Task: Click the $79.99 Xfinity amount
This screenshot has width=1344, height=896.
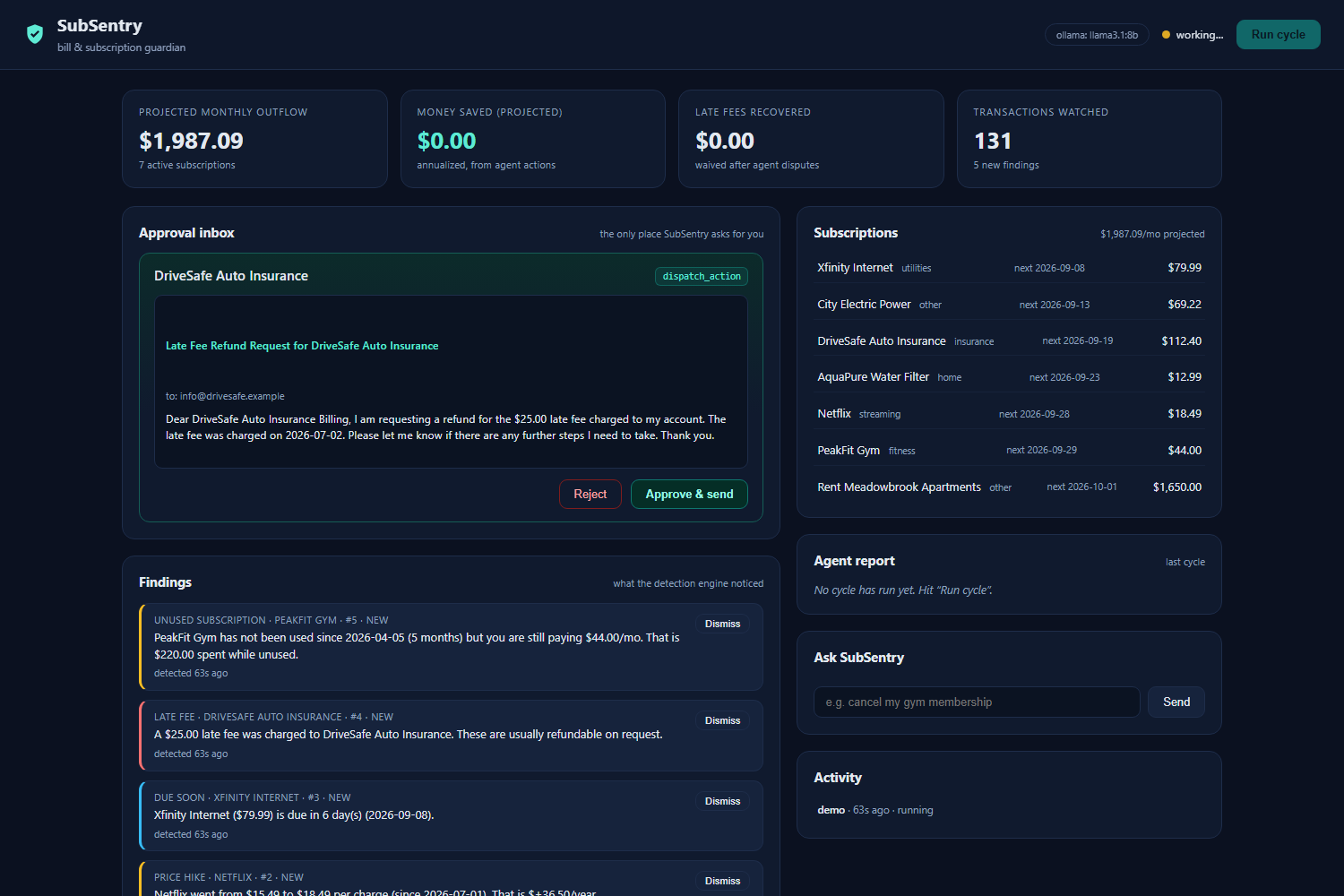Action: click(1185, 268)
